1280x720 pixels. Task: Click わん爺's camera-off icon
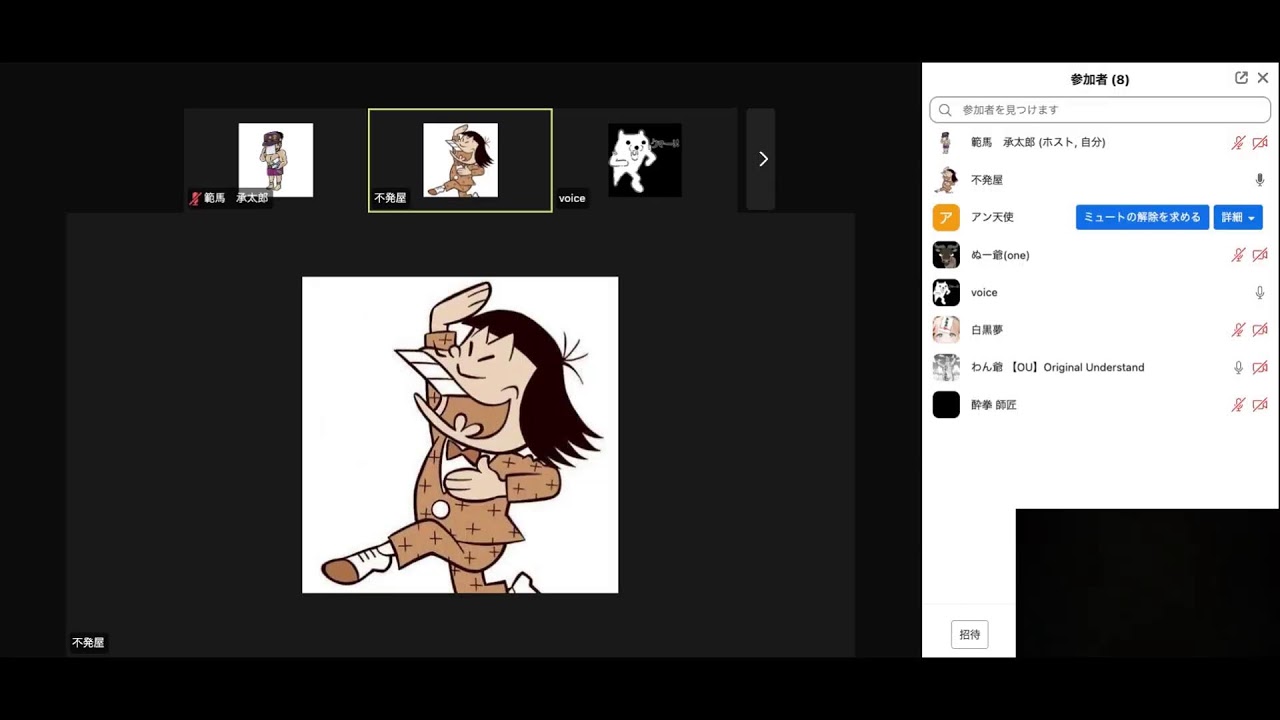point(1260,368)
